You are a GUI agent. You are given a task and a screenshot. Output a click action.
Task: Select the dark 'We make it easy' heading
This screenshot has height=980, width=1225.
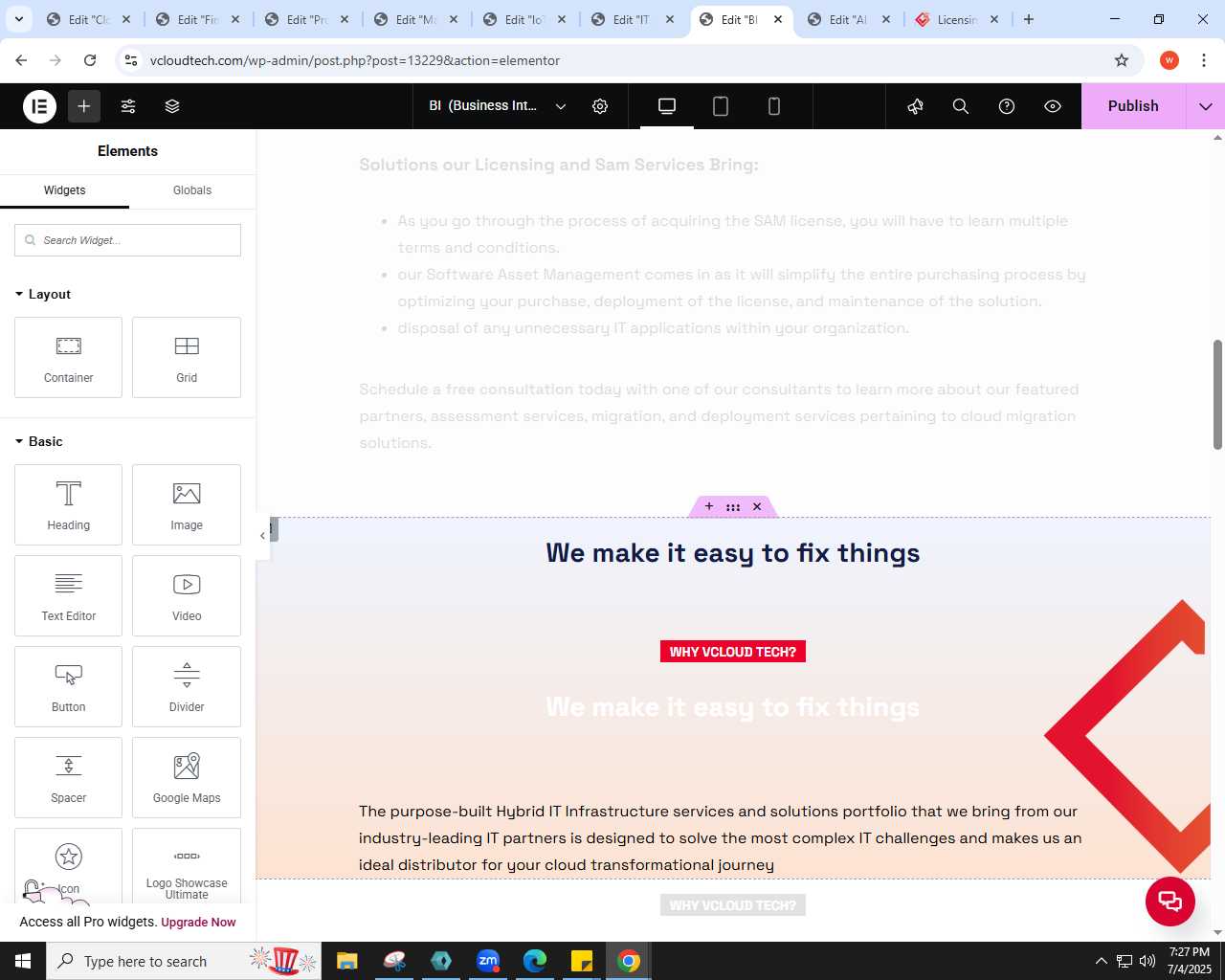point(733,553)
